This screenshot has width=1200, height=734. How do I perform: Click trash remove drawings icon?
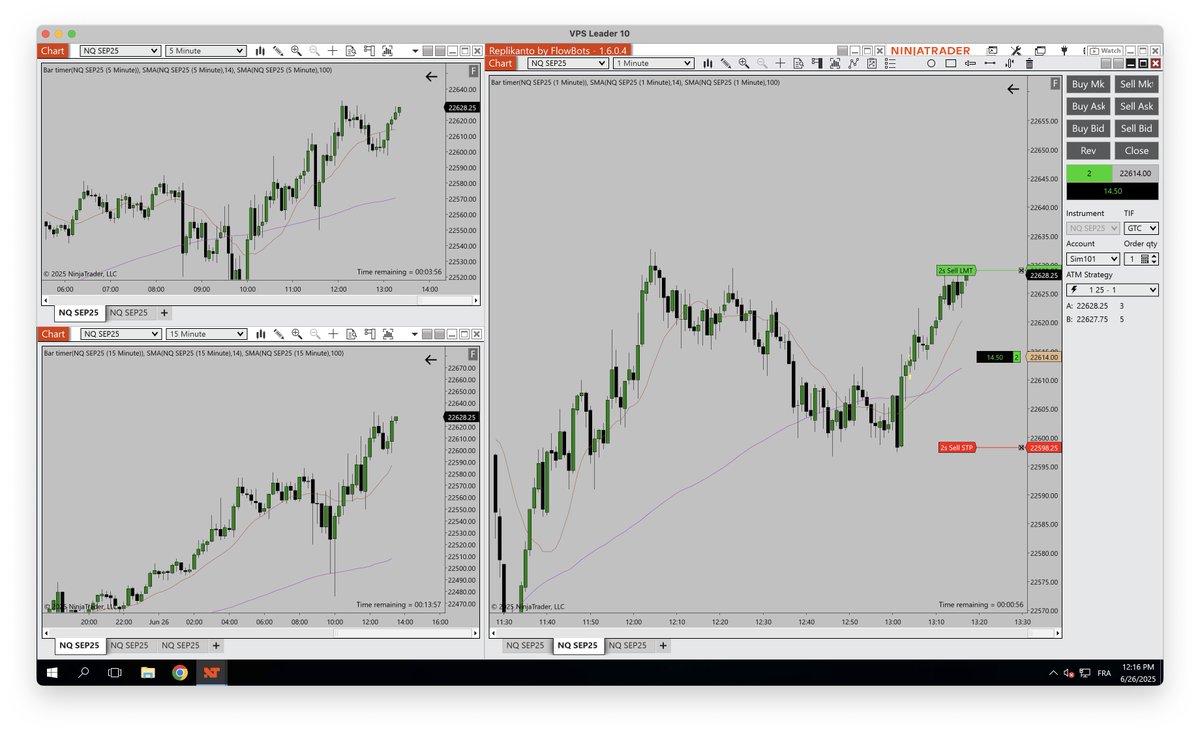pyautogui.click(x=1029, y=63)
